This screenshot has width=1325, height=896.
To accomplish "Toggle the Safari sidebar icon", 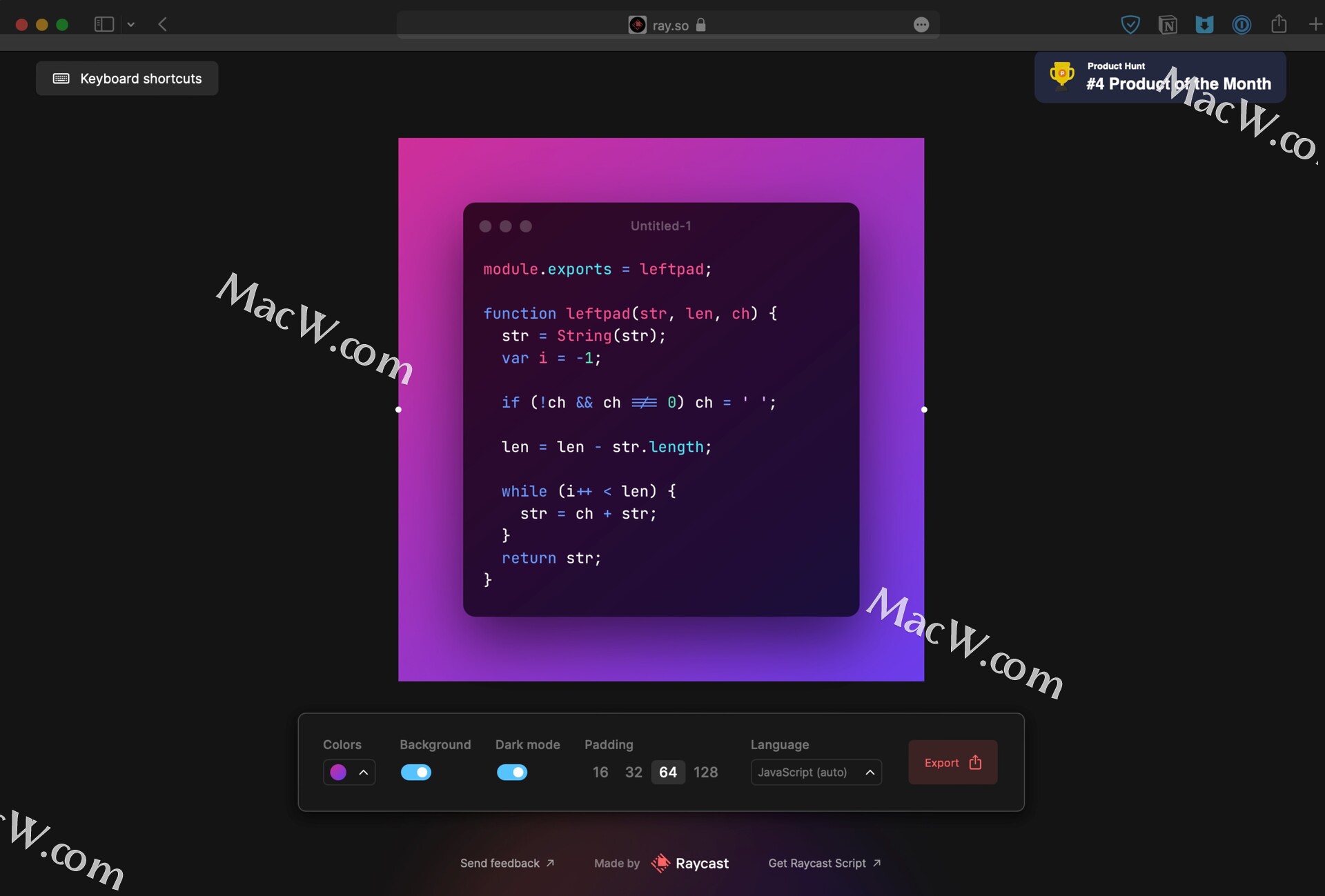I will click(104, 24).
